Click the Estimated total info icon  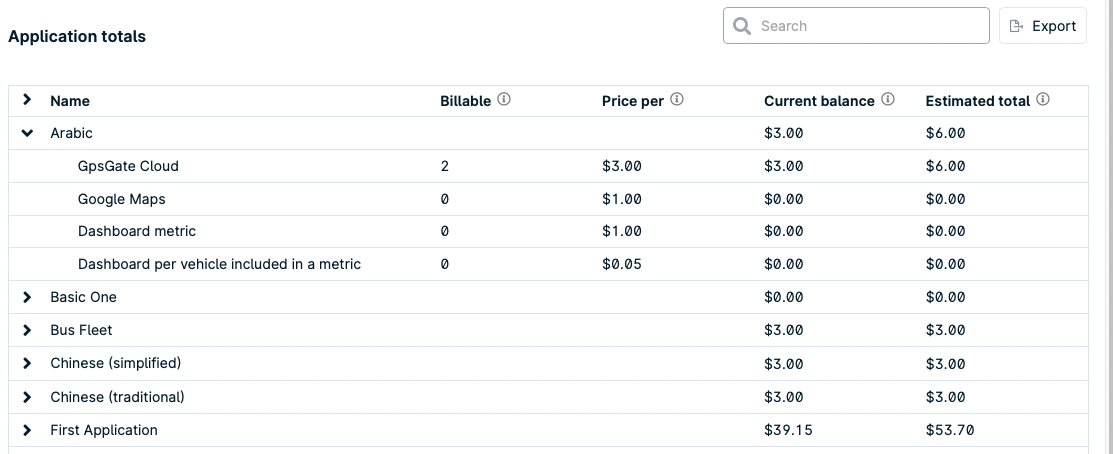pos(1042,99)
